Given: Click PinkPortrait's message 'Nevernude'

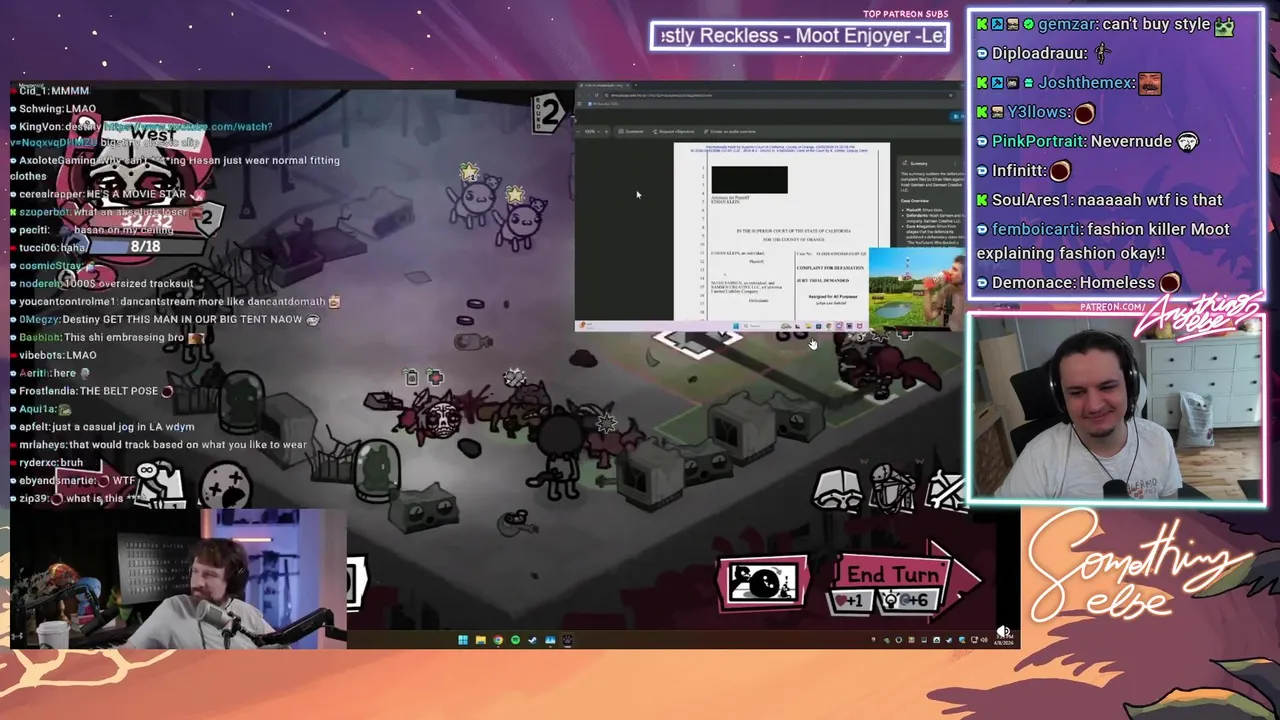Looking at the screenshot, I should click(1130, 141).
